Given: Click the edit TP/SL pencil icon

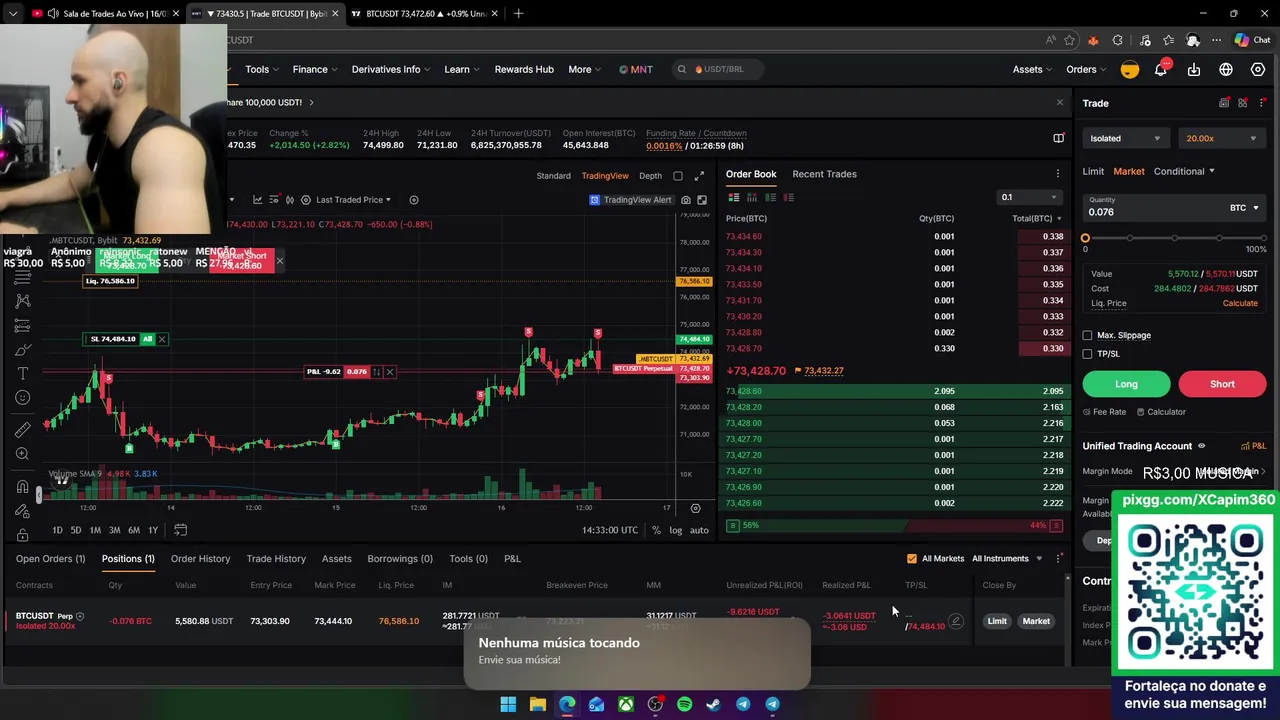Looking at the screenshot, I should coord(956,621).
